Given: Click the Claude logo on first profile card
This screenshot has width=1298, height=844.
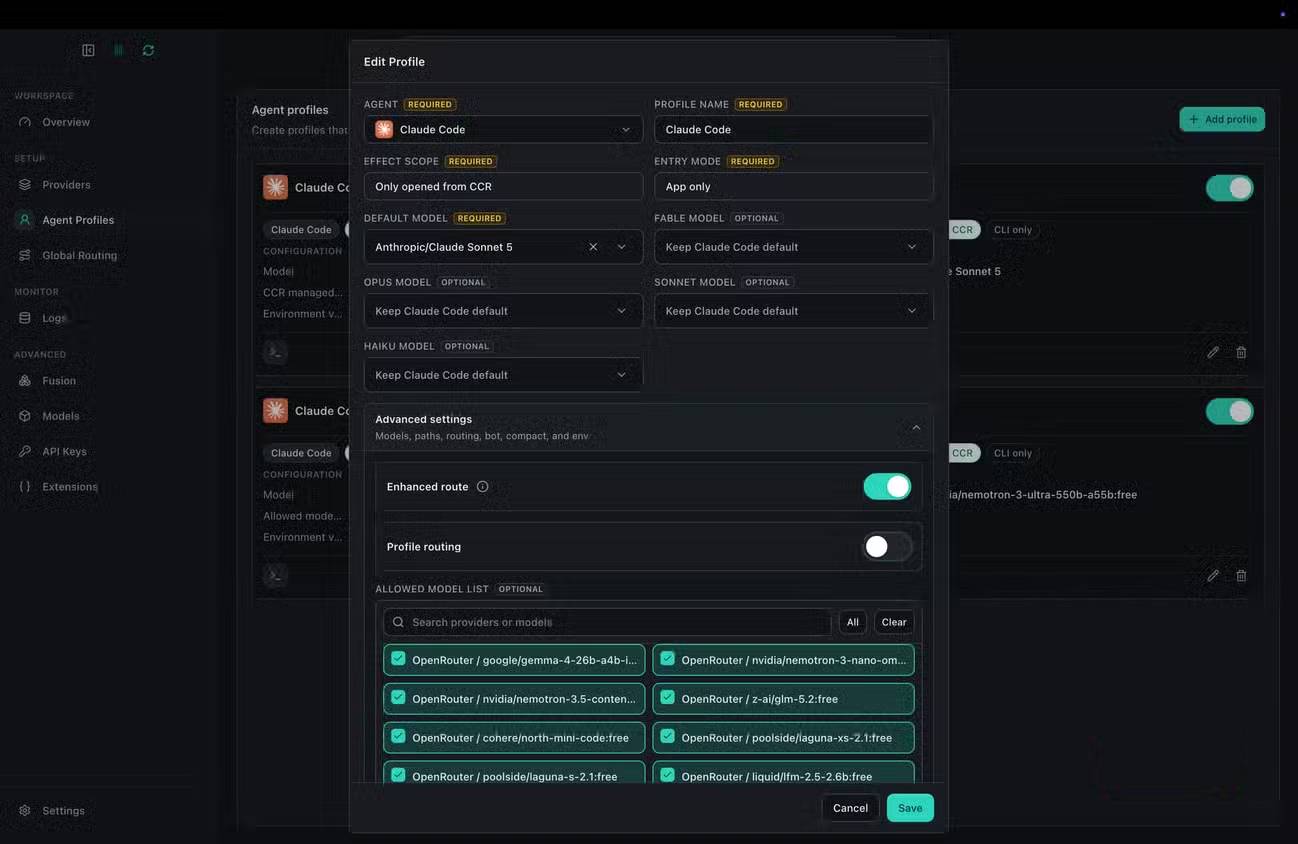Looking at the screenshot, I should [x=275, y=187].
